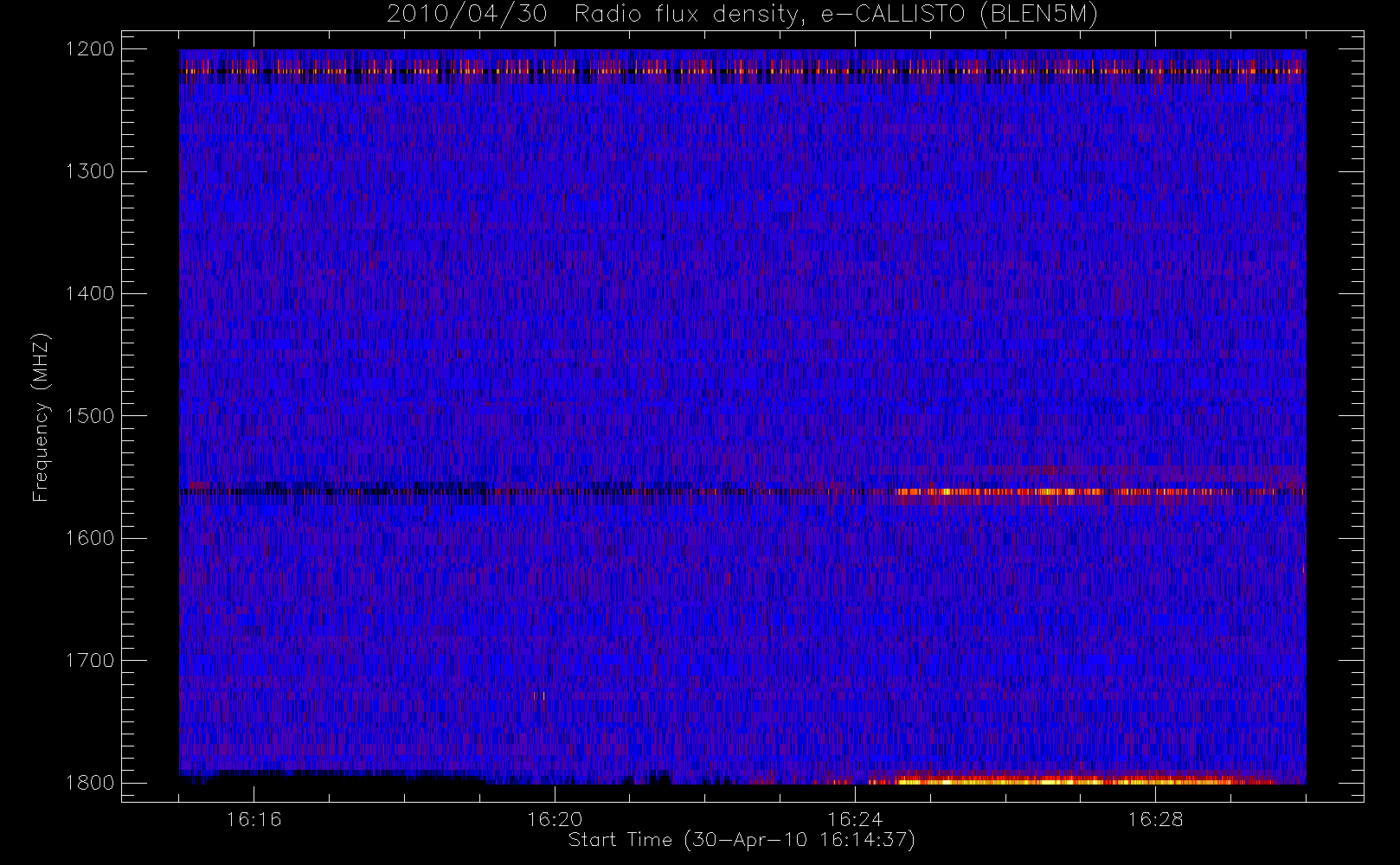
Task: Click the 'Start Time (30-Apr-10 16:14:37)' axis label
Action: tap(742, 840)
